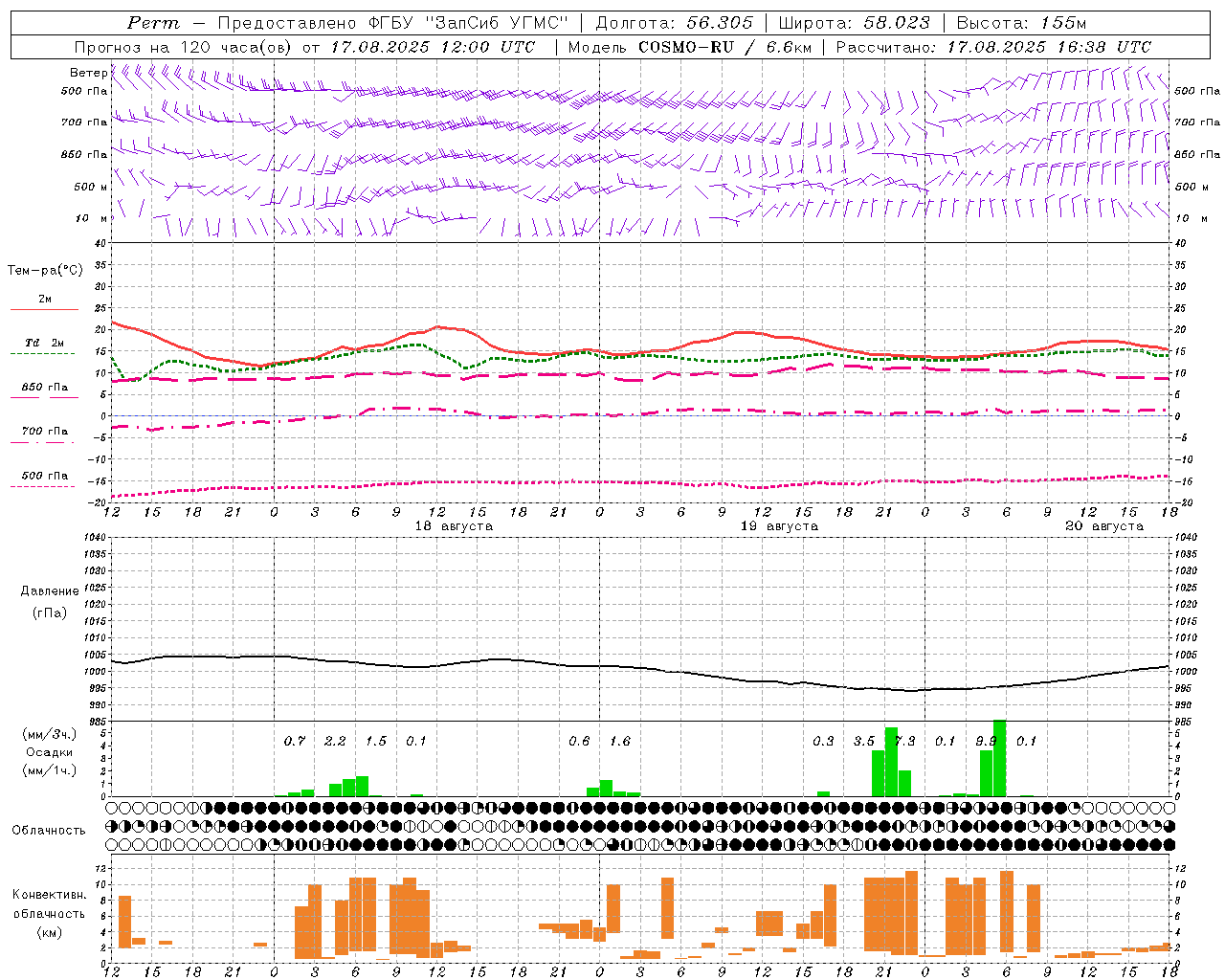1225x980 pixels.
Task: Click the "(мм/1ч.)" unit label
Action: coord(49,770)
